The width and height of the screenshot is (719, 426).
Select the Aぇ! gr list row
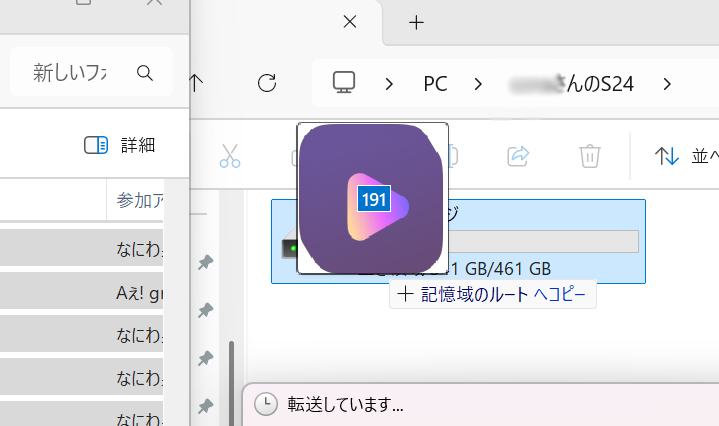(95, 294)
